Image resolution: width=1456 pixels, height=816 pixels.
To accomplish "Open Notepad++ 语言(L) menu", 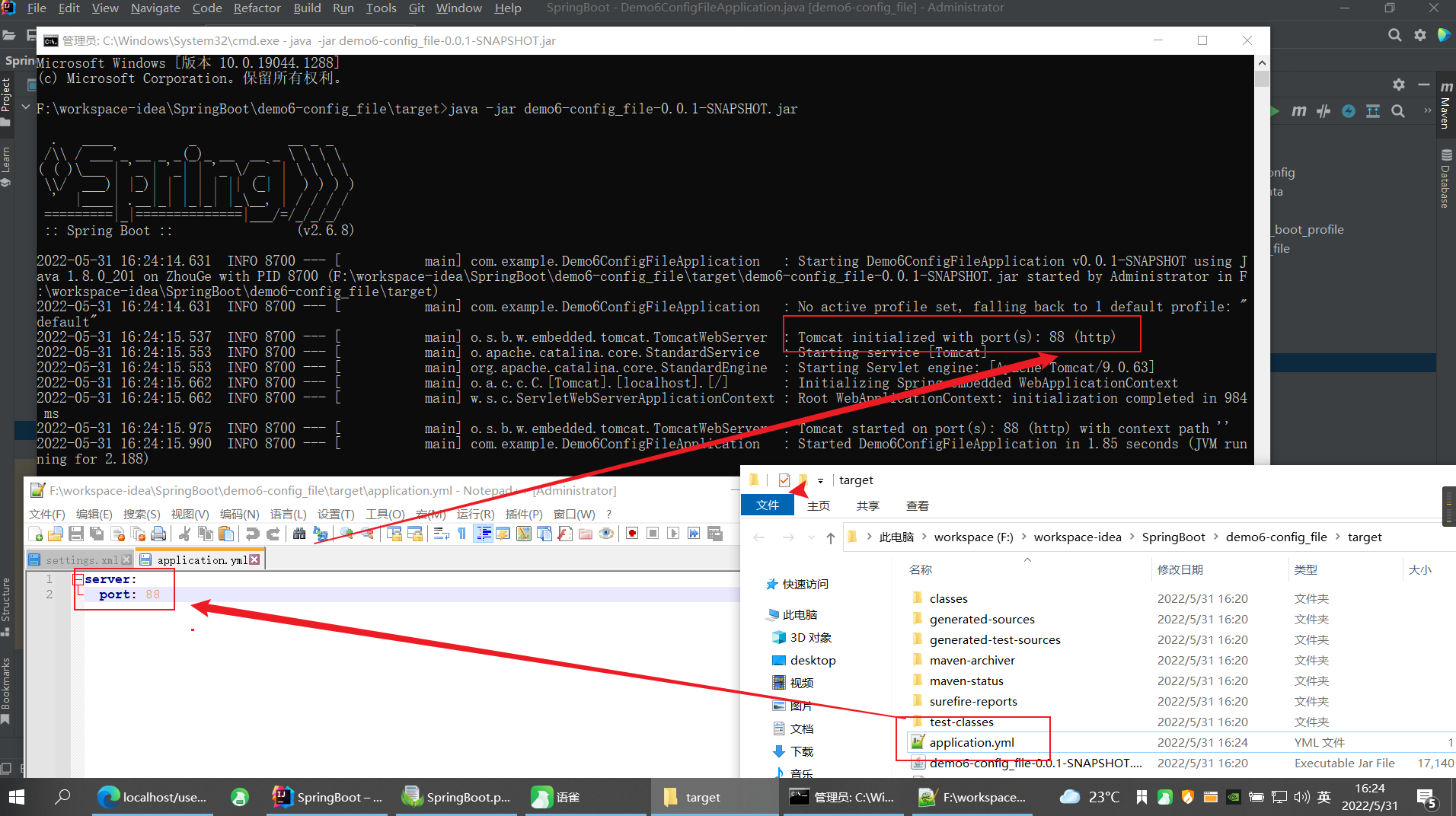I will pos(288,515).
